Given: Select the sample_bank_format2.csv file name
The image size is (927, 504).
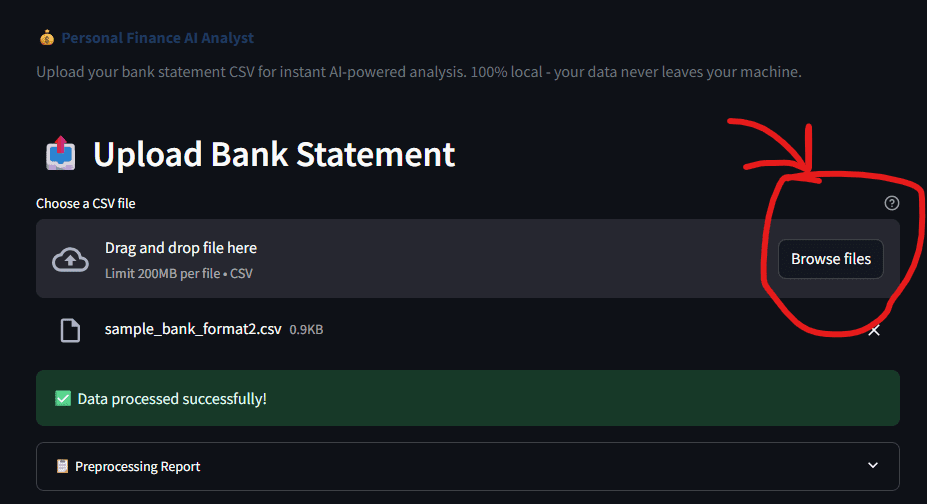Looking at the screenshot, I should tap(193, 329).
